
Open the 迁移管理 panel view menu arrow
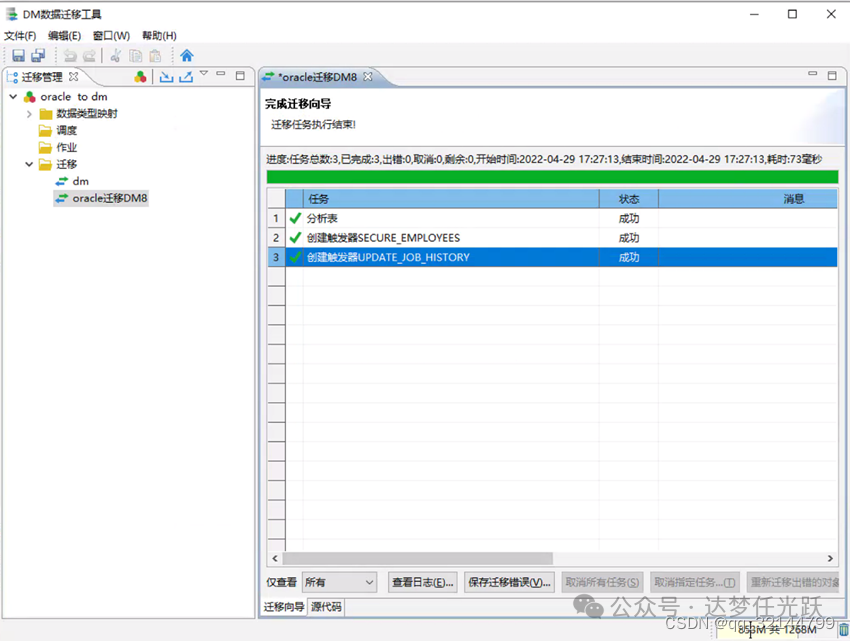tap(204, 73)
